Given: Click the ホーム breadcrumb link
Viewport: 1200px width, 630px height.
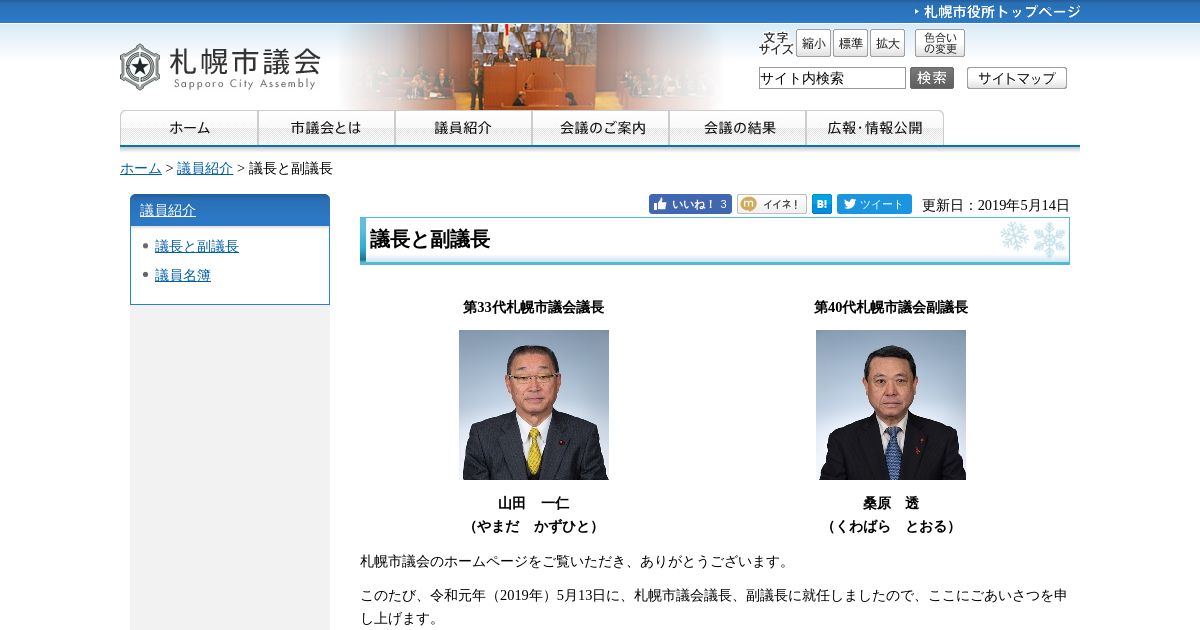Looking at the screenshot, I should click(141, 168).
